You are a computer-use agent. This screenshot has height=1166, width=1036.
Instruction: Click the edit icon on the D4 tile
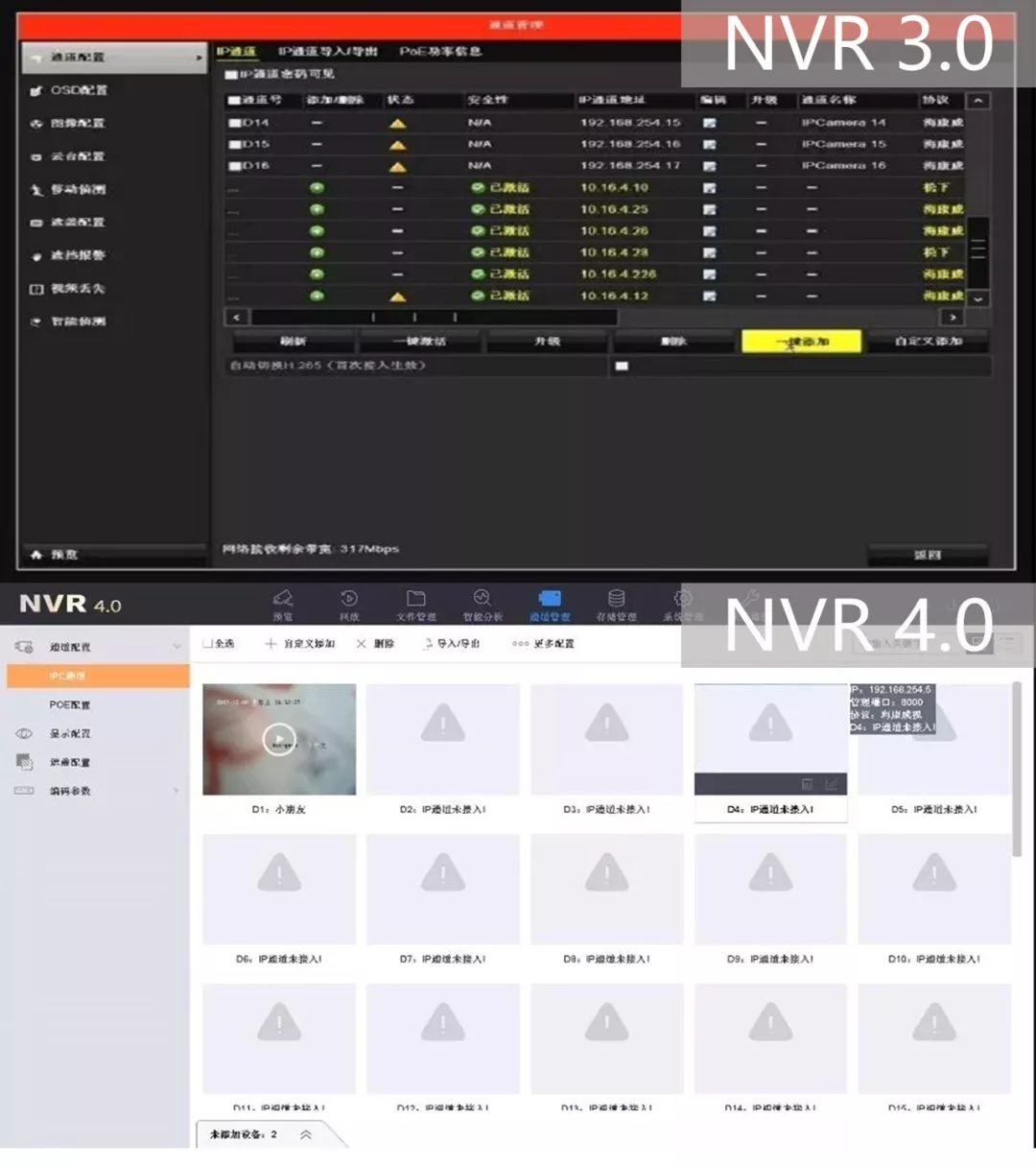click(x=831, y=785)
